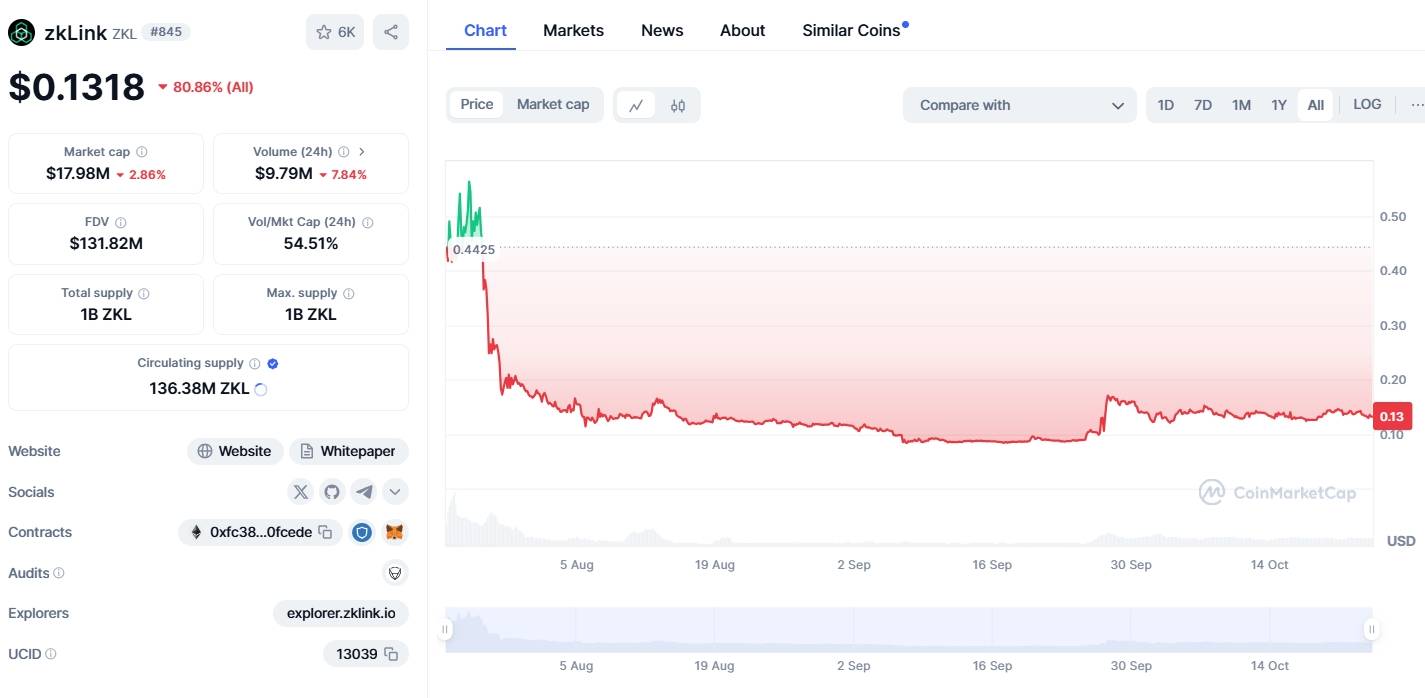
Task: Click the $131.82M FDV value
Action: pyautogui.click(x=106, y=243)
